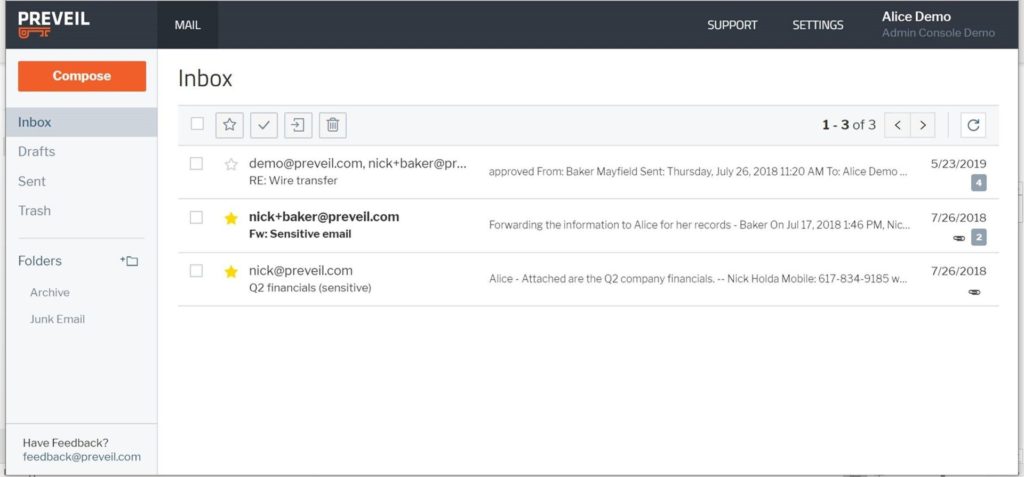The width and height of the screenshot is (1024, 477).
Task: Unstar the Q2 financials email
Action: point(231,272)
